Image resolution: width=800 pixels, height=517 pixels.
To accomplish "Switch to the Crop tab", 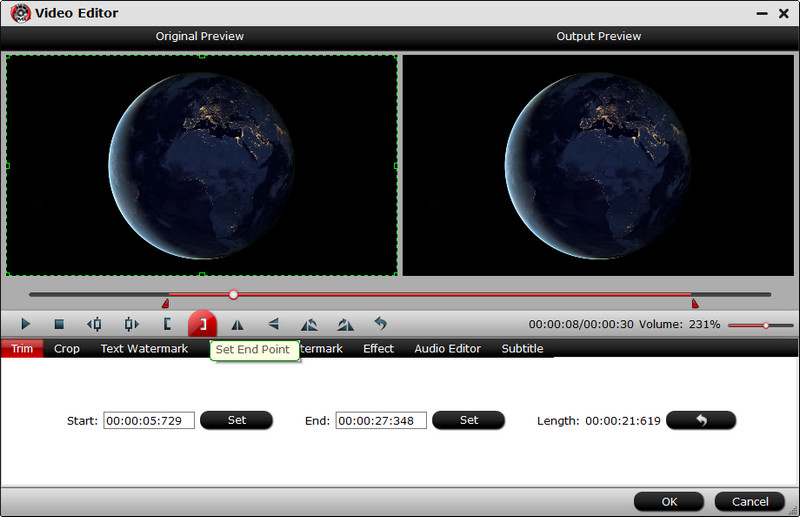I will [x=67, y=349].
